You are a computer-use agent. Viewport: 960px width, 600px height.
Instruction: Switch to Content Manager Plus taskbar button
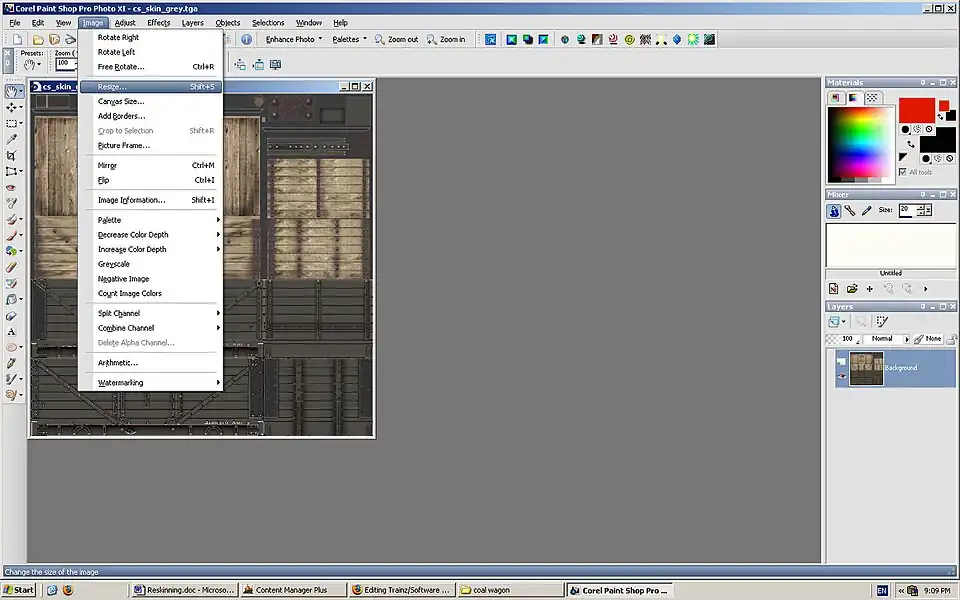point(293,590)
